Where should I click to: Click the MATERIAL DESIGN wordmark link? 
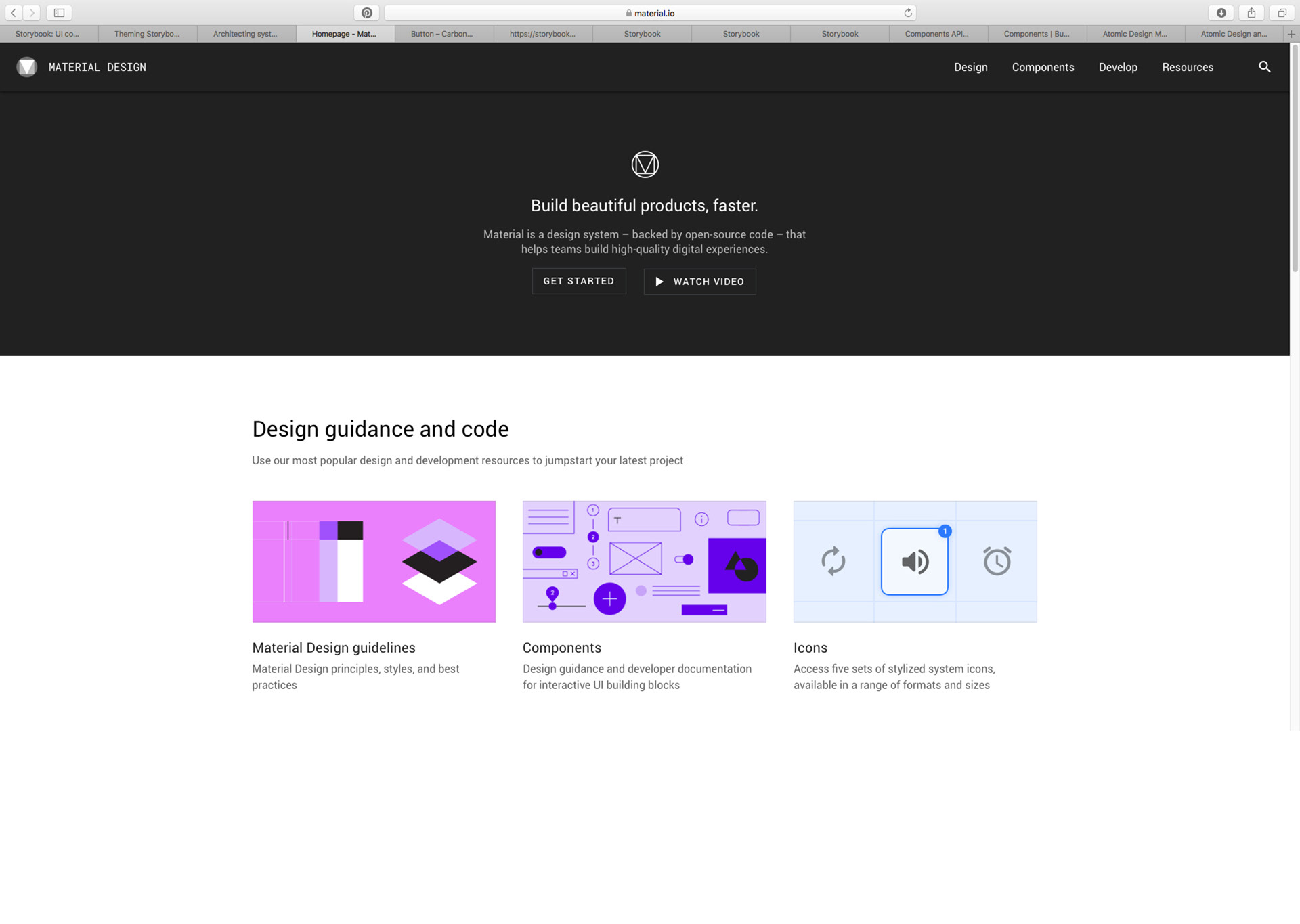pyautogui.click(x=97, y=67)
